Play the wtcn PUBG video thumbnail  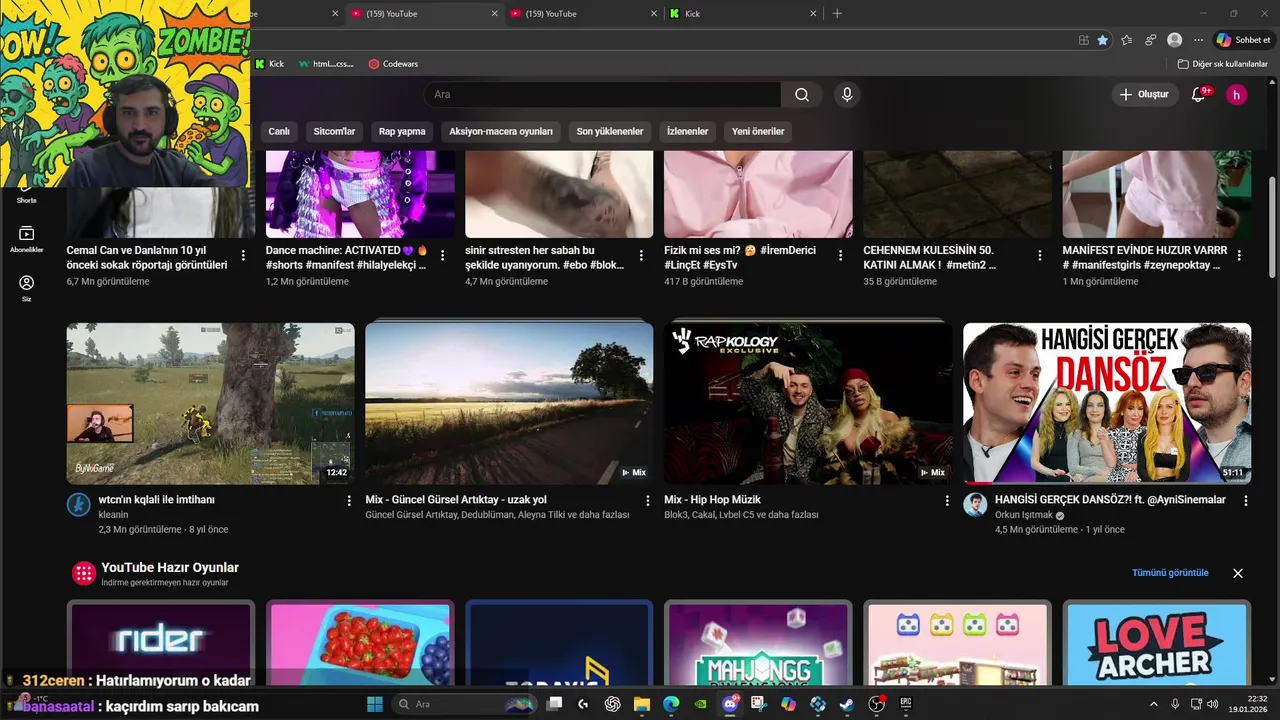pos(210,403)
